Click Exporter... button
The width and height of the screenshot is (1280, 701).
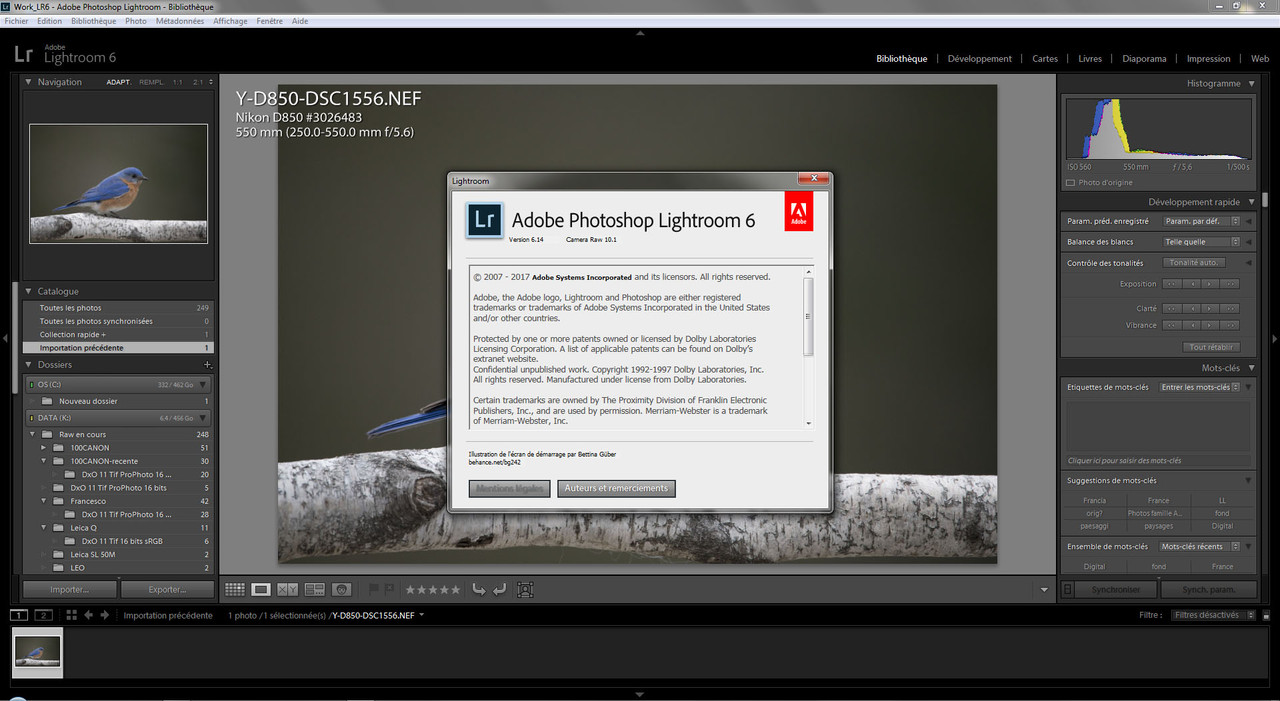coord(168,590)
